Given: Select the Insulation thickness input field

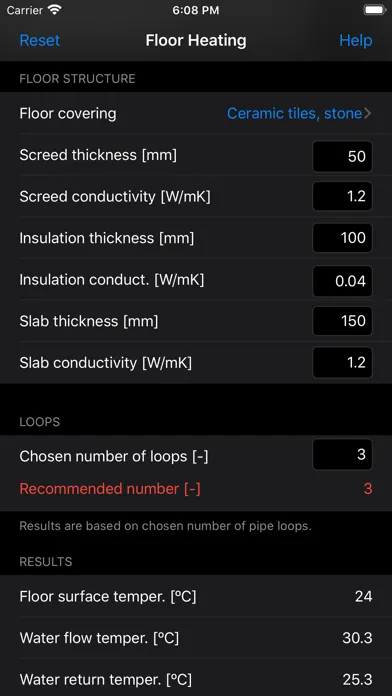Looking at the screenshot, I should pos(342,238).
